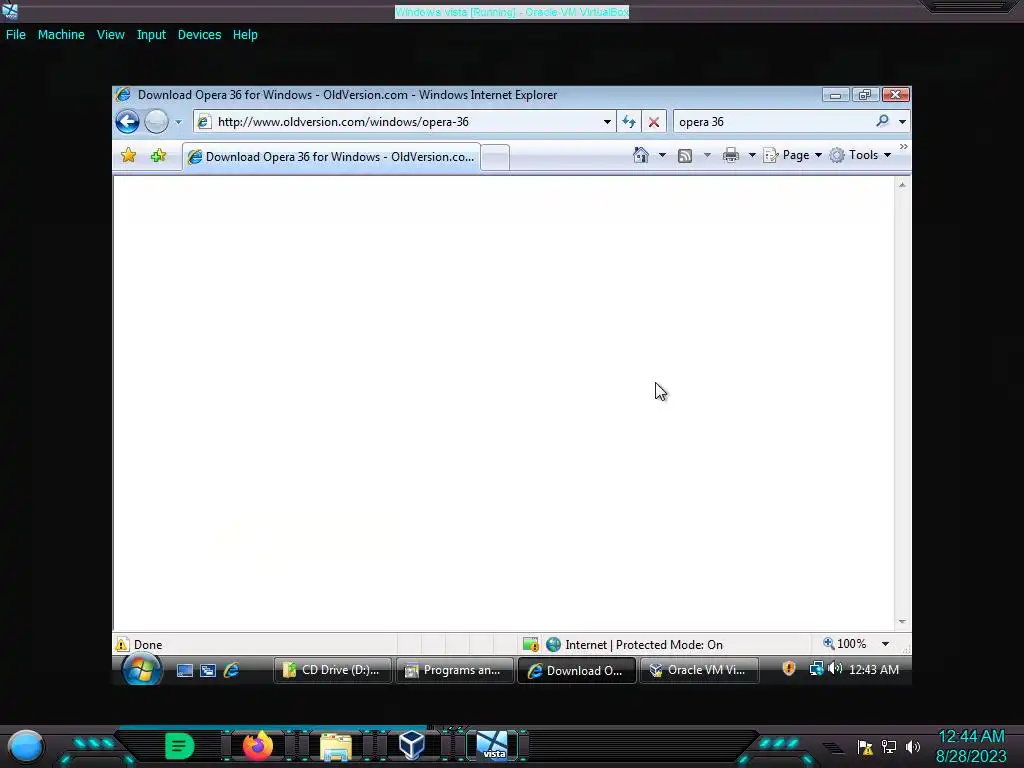Click the greyed Forward navigation button
The height and width of the screenshot is (768, 1024).
(x=156, y=121)
